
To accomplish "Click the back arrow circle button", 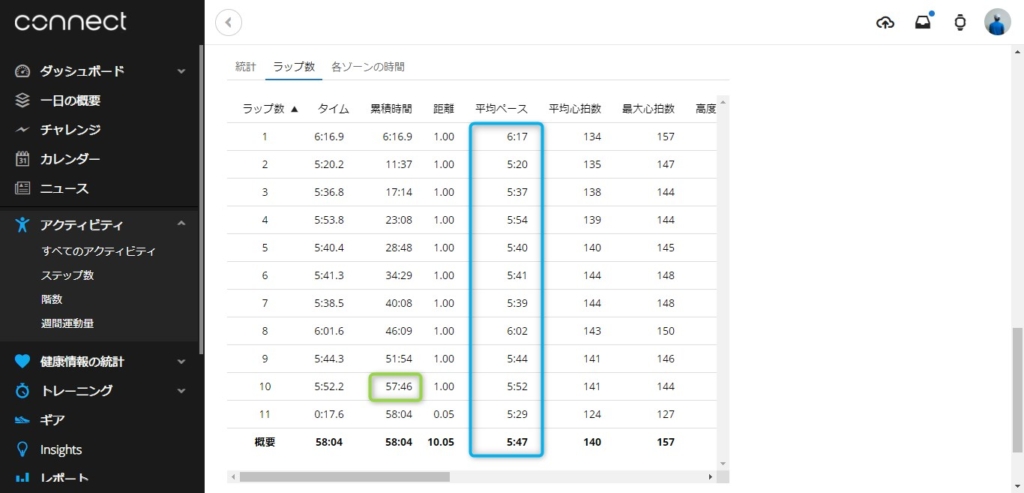I will [229, 22].
